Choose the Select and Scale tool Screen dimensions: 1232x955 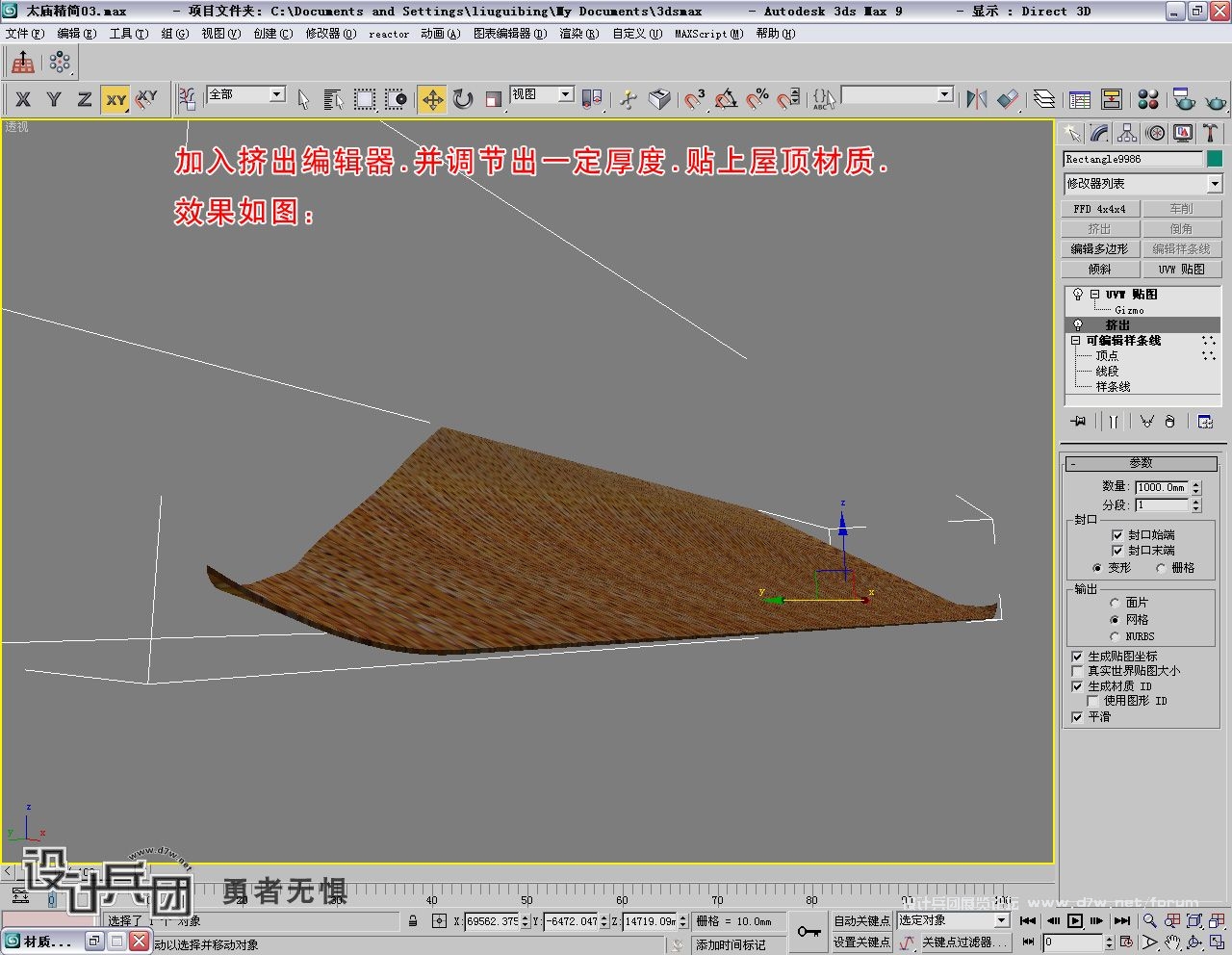click(x=493, y=99)
